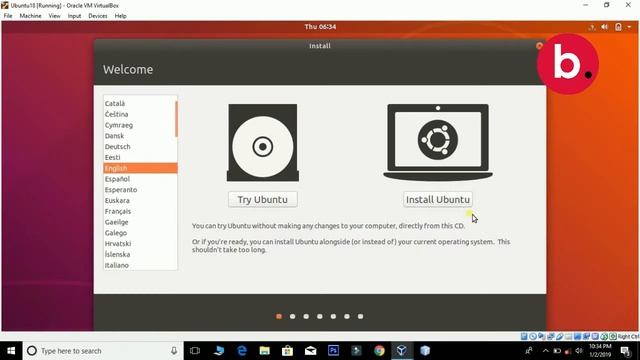Click the VirtualBox hard disk status icon
This screenshot has width=640, height=360.
tap(524, 337)
